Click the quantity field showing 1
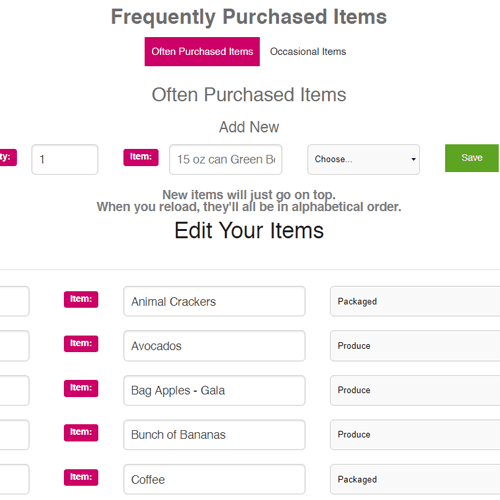This screenshot has width=500, height=500. click(x=65, y=159)
